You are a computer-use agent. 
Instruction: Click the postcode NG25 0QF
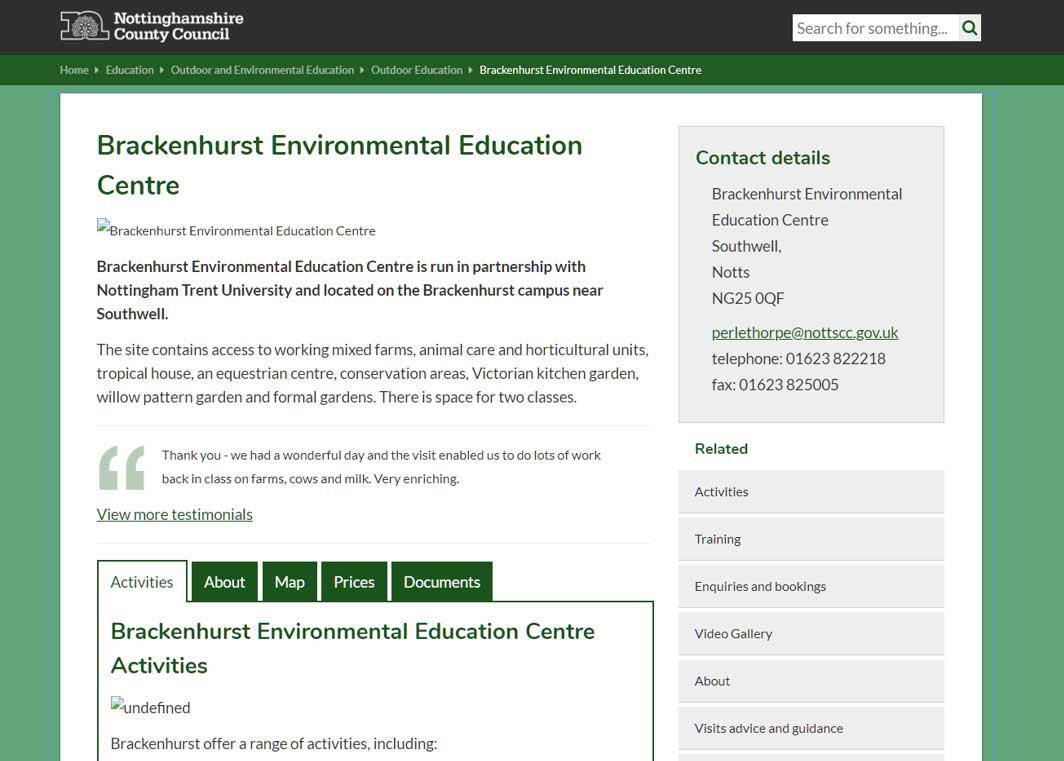(x=748, y=299)
